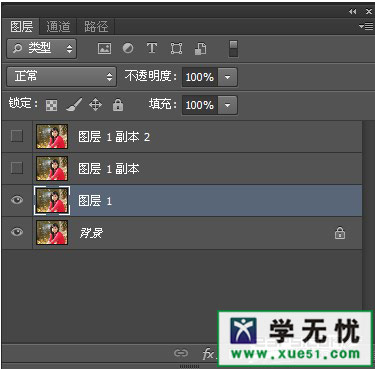Click the 填充 label
The height and width of the screenshot is (369, 375).
163,104
